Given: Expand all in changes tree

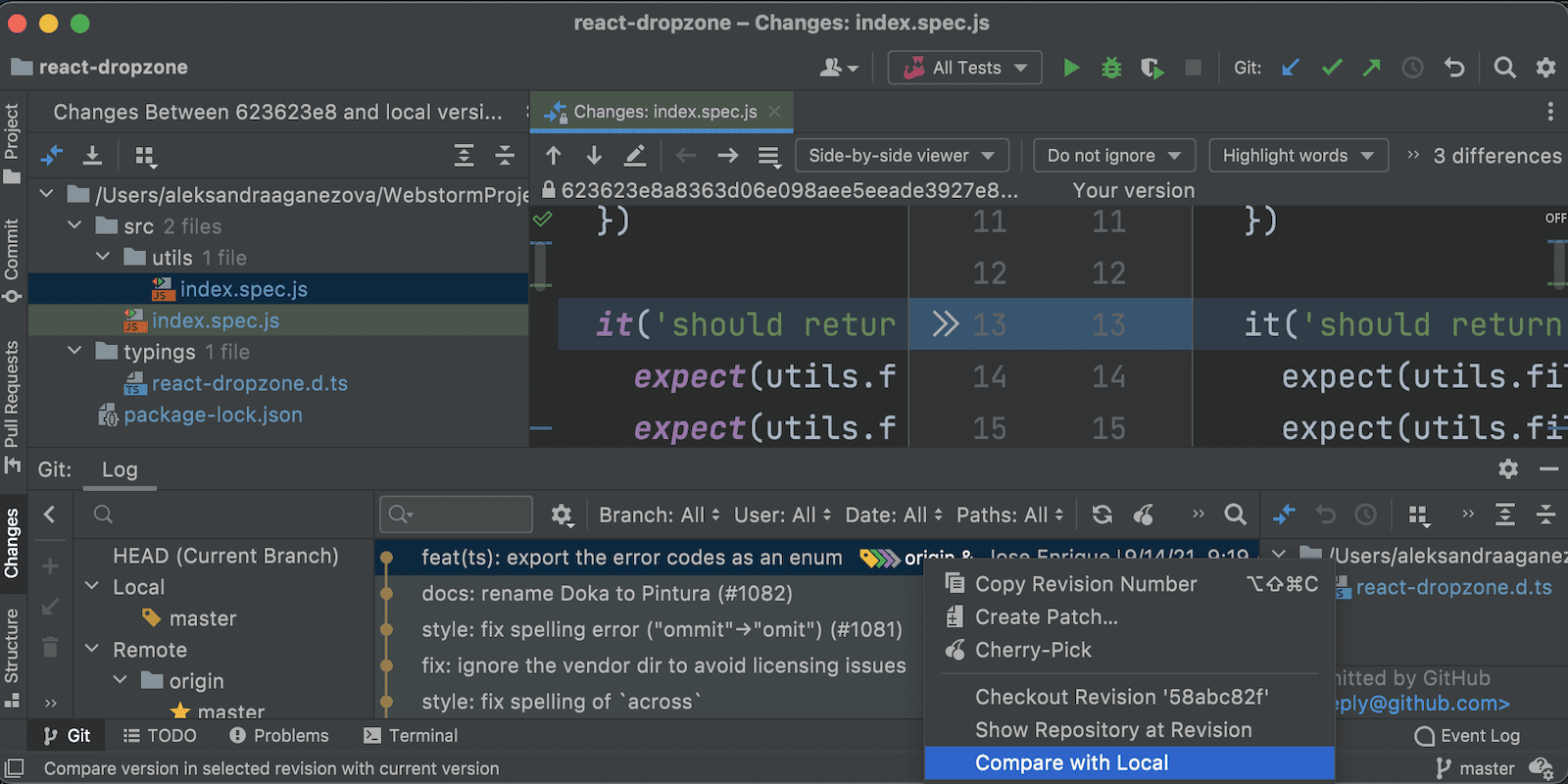Looking at the screenshot, I should pos(464,156).
